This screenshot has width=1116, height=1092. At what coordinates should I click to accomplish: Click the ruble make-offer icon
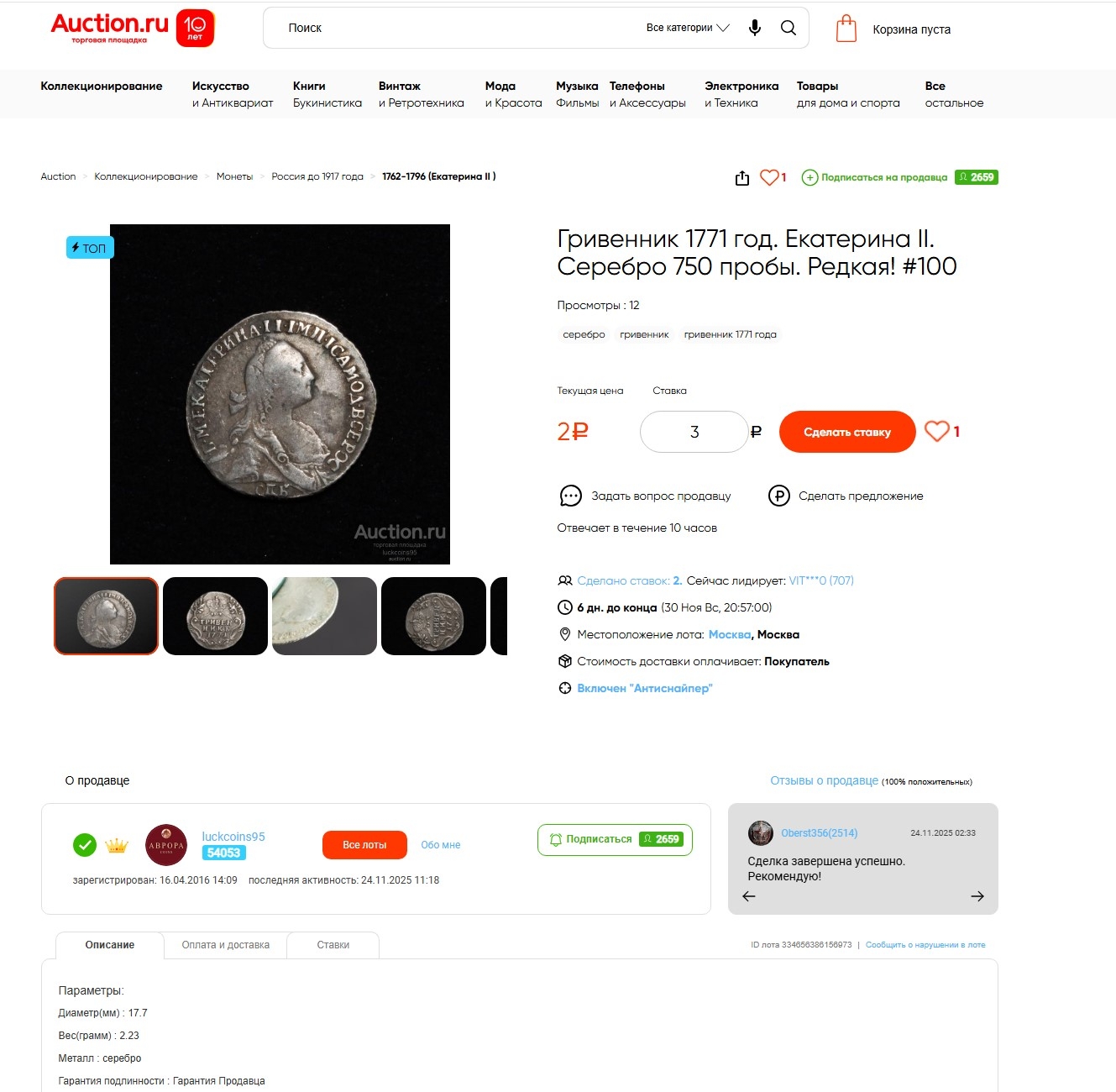pyautogui.click(x=779, y=496)
